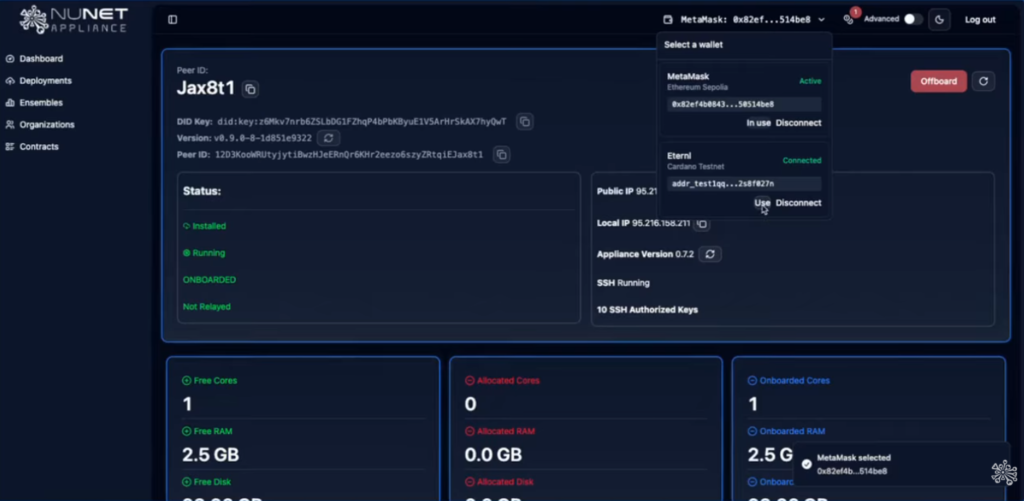Click the Not Relayed status text
Viewport: 1024px width, 501px height.
coord(206,306)
